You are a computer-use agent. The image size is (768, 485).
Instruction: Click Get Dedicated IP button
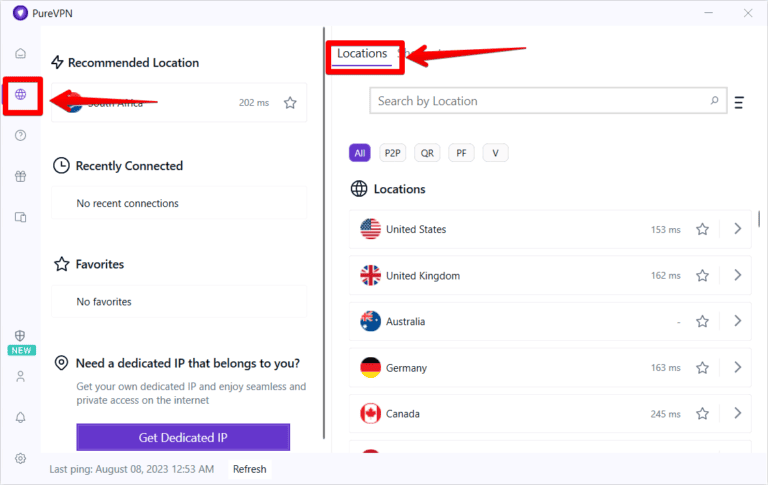(x=183, y=437)
